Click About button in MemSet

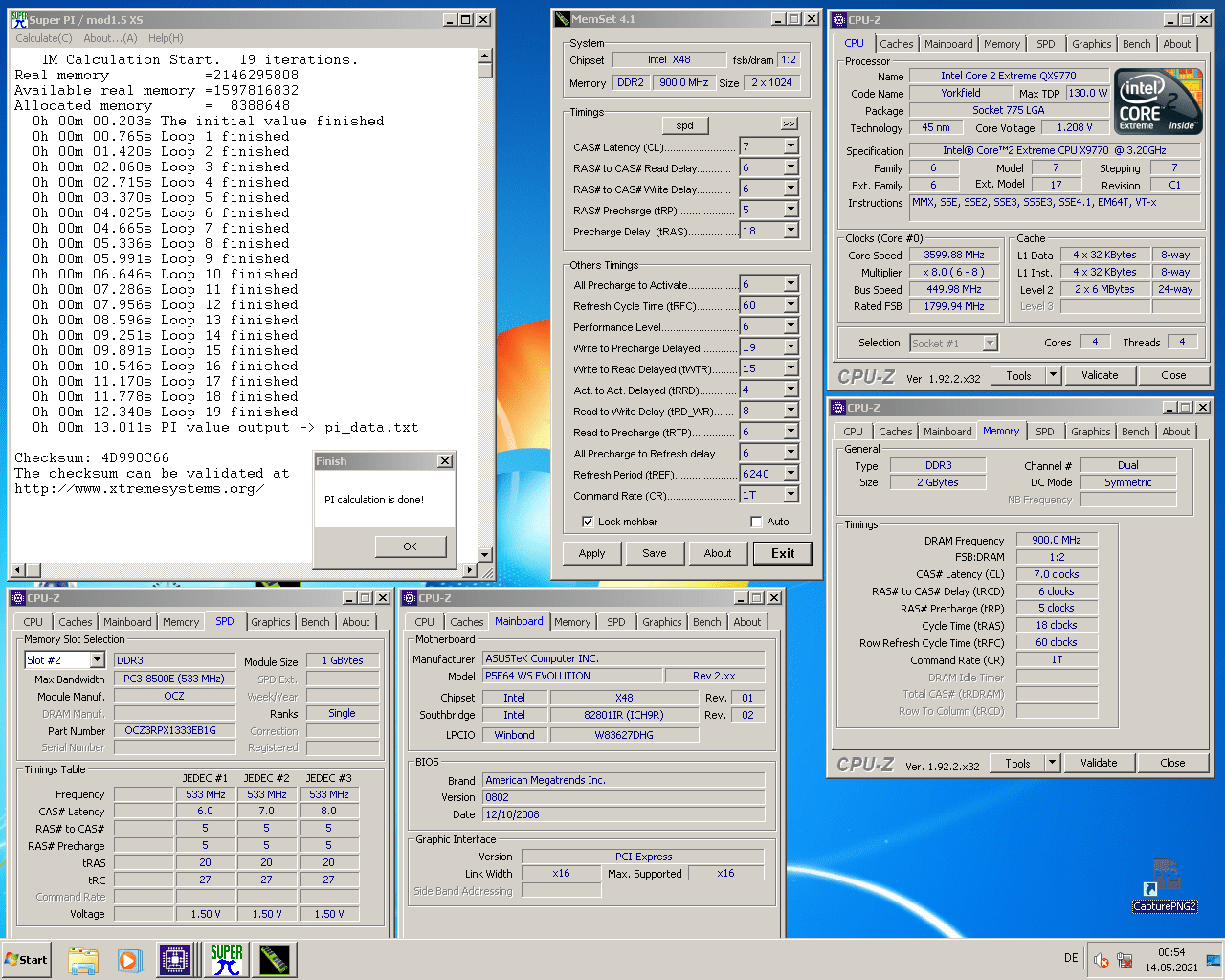[x=718, y=553]
